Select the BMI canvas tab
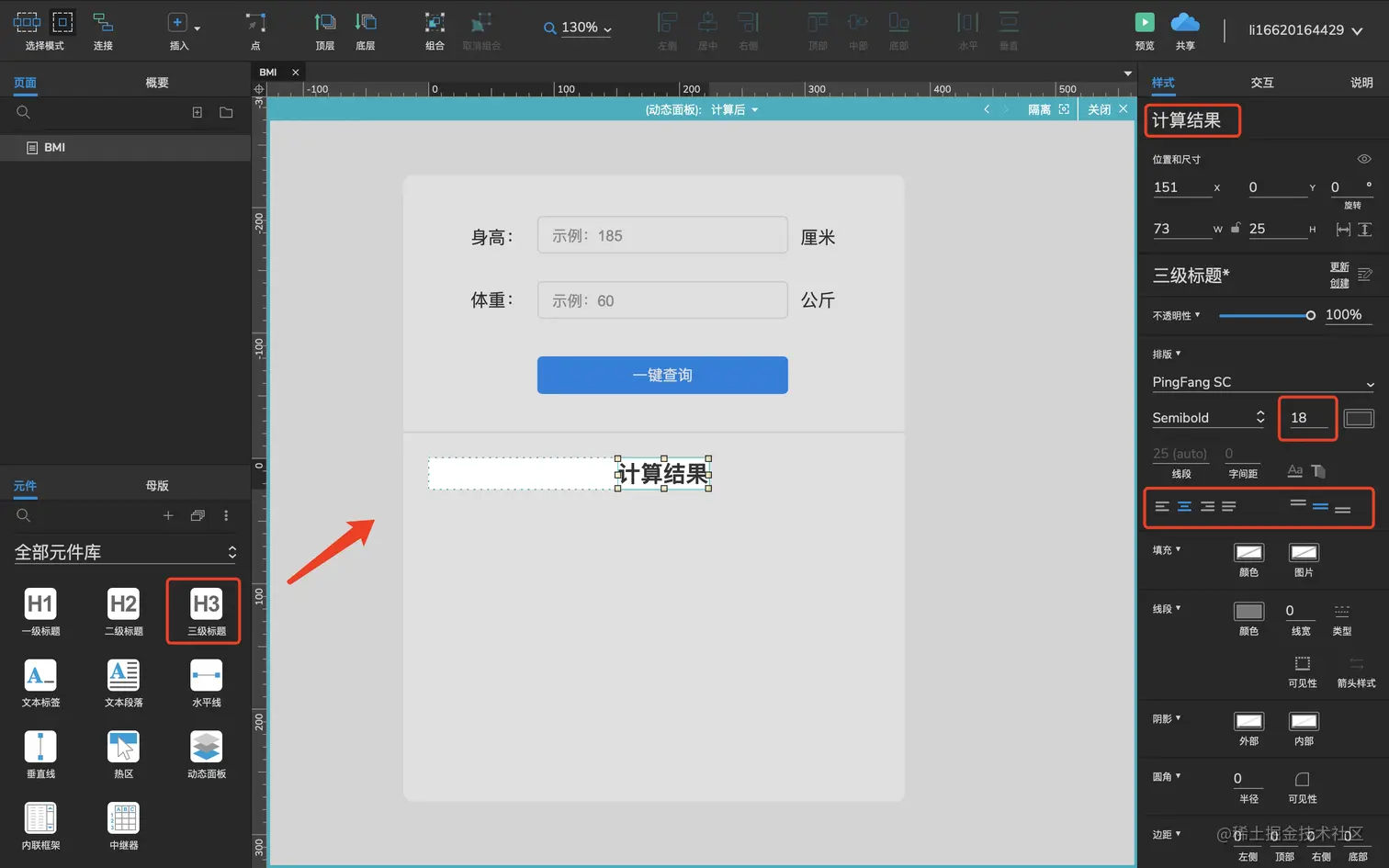 (268, 72)
